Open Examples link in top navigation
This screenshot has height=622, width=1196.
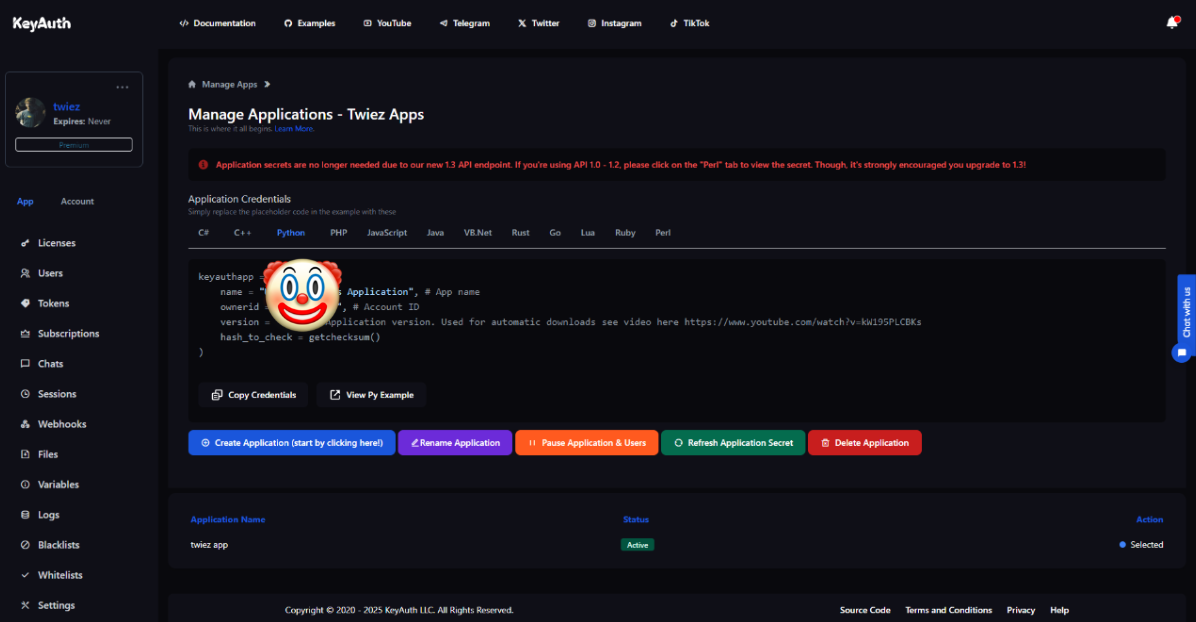coord(310,24)
